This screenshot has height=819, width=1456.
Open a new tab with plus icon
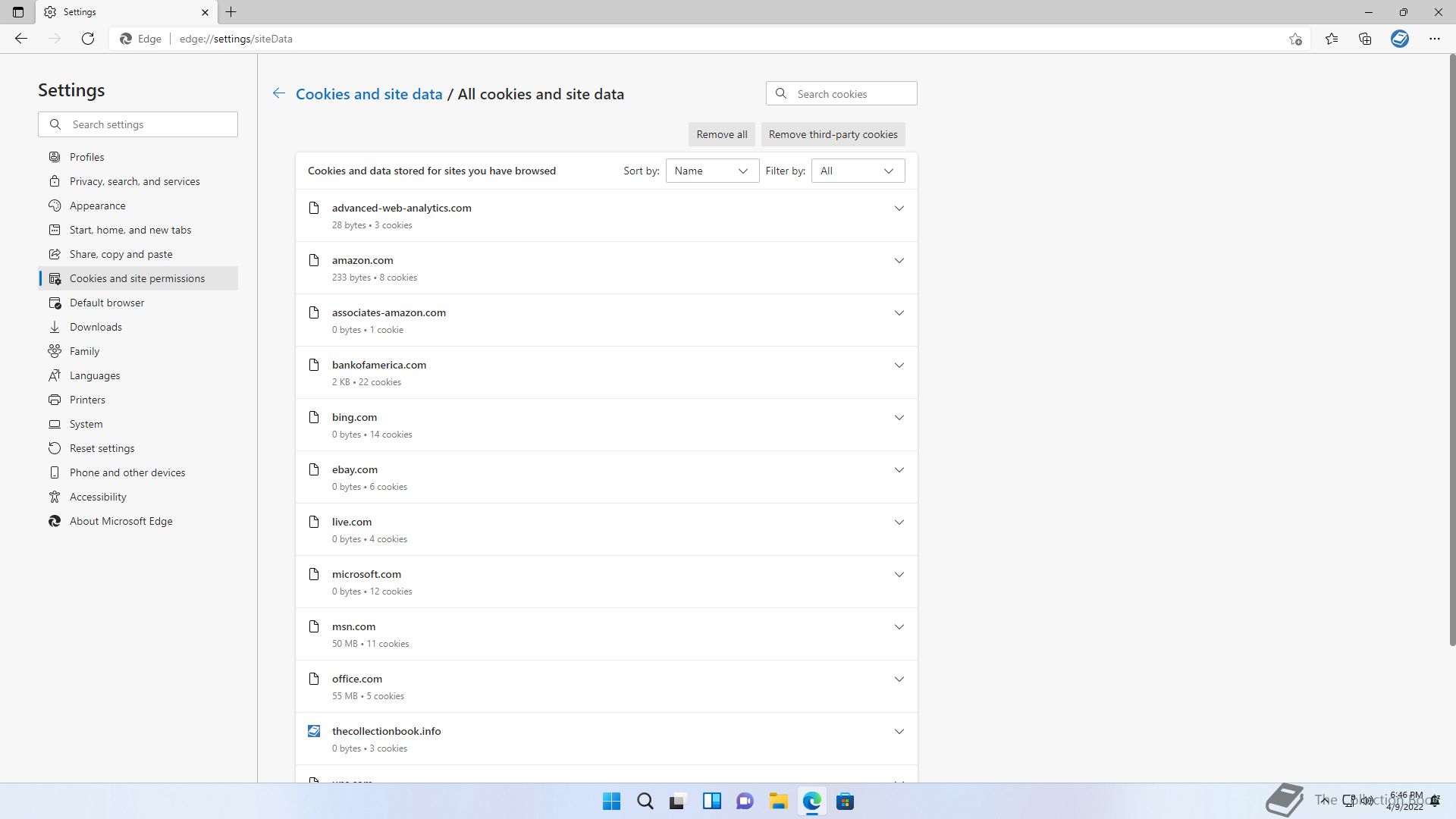tap(231, 12)
